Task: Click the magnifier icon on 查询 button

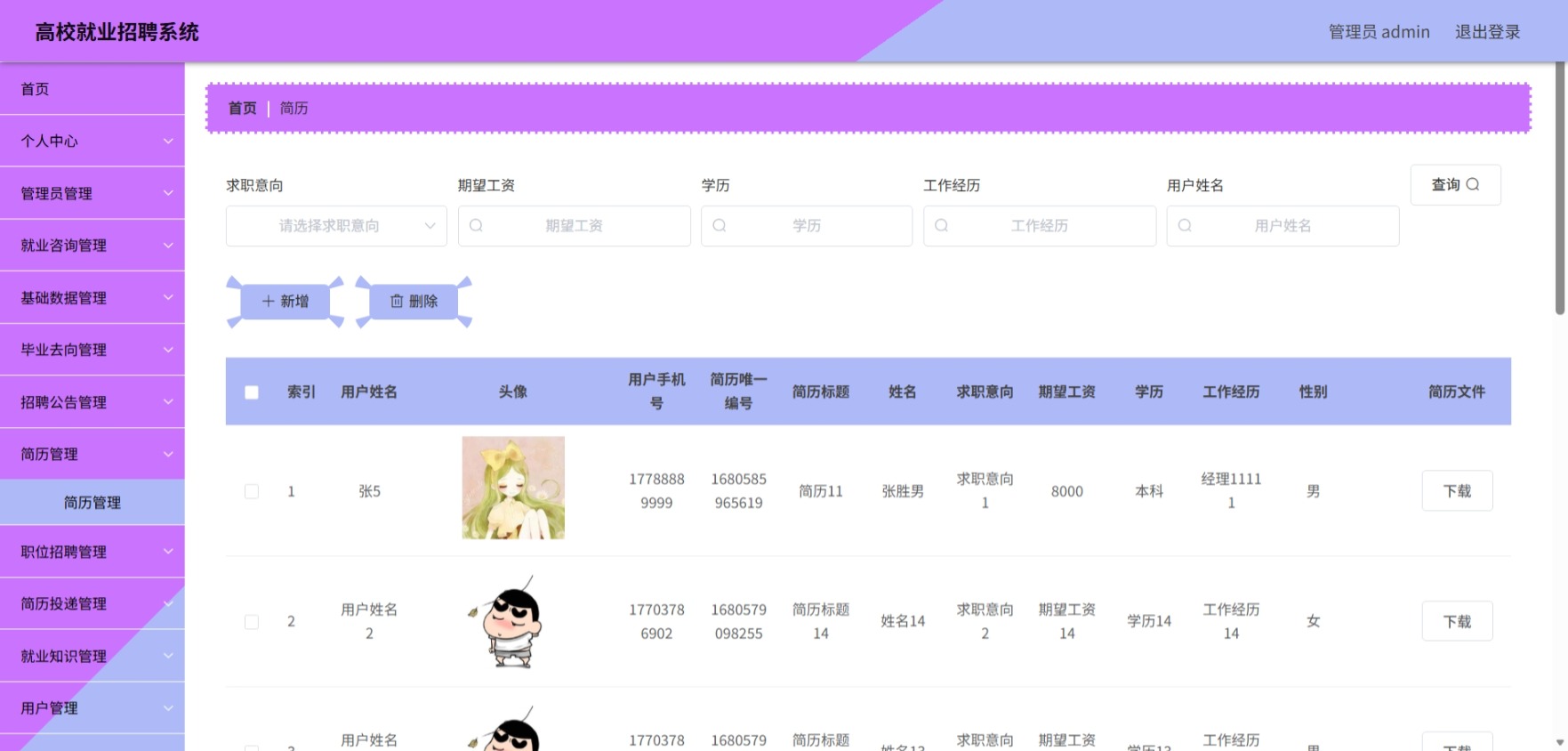Action: tap(1473, 184)
